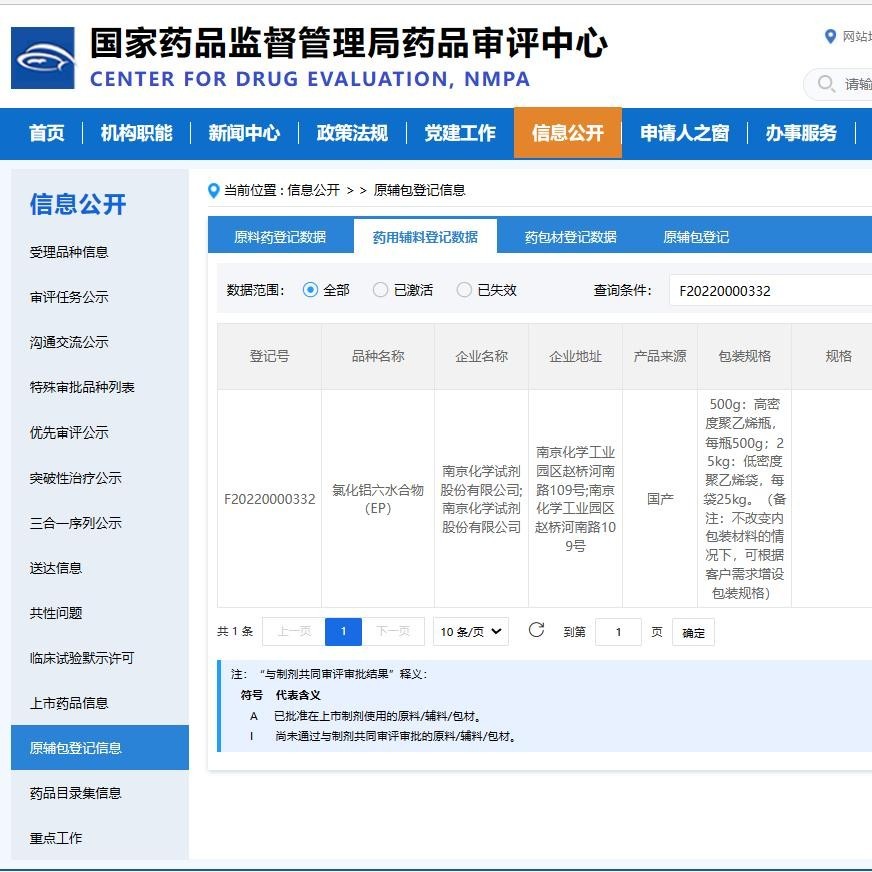This screenshot has height=872, width=872.
Task: Click the 产品来源 column header
Action: (660, 356)
